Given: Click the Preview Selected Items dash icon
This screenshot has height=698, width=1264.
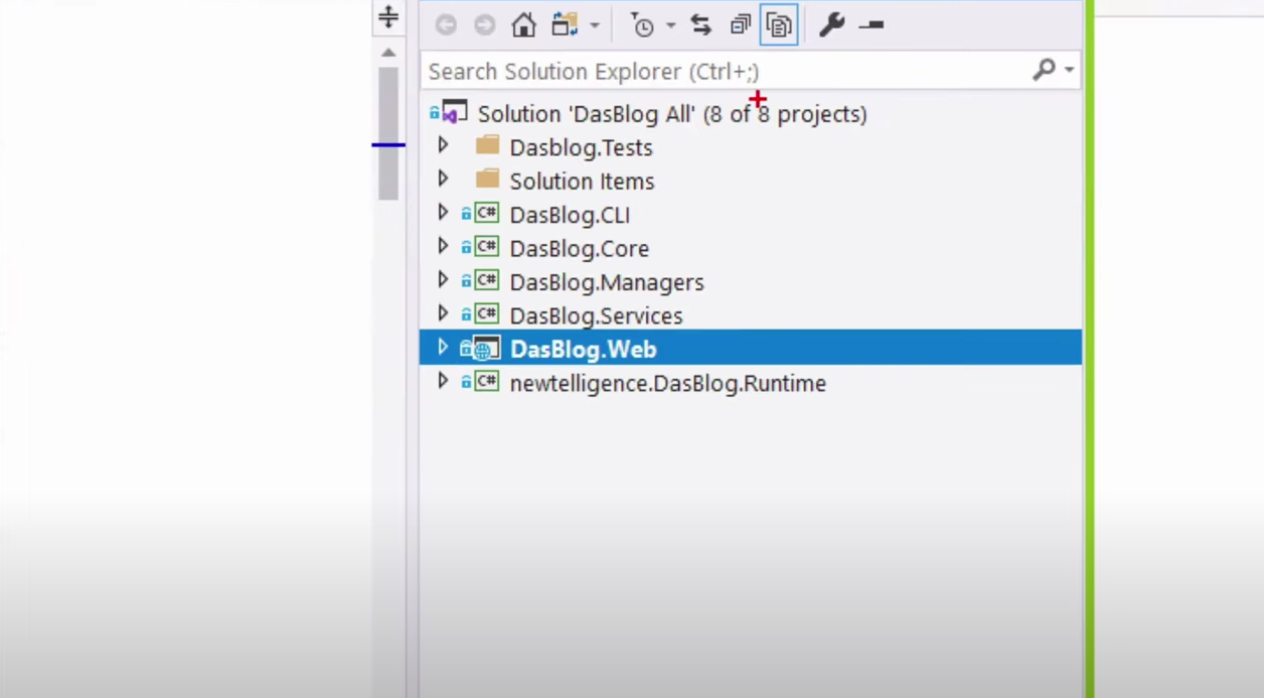Looking at the screenshot, I should (x=871, y=25).
